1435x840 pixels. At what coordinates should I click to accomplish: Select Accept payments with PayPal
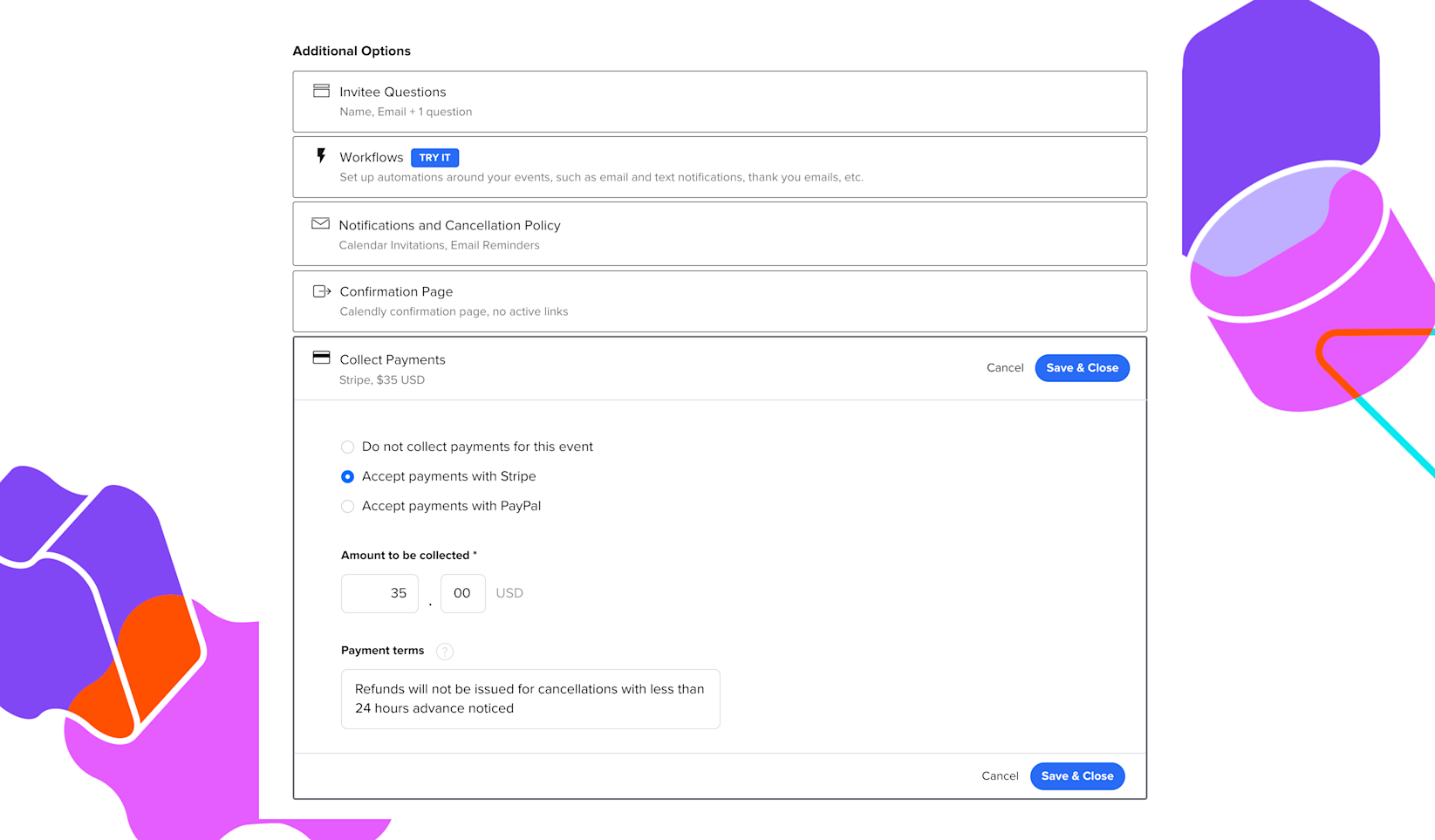point(347,506)
